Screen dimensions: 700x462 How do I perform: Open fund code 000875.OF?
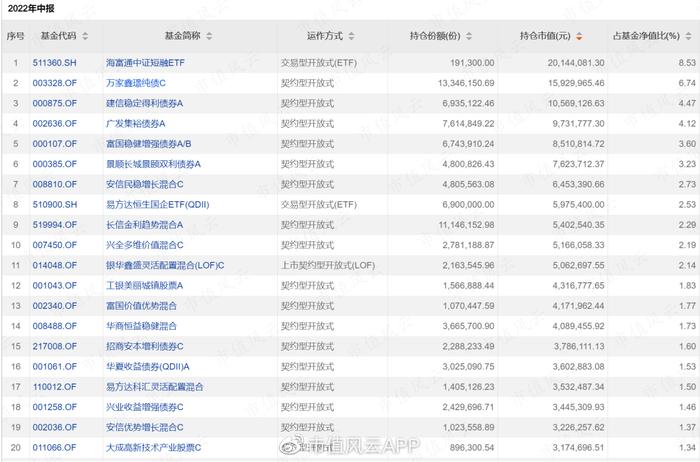[54, 104]
